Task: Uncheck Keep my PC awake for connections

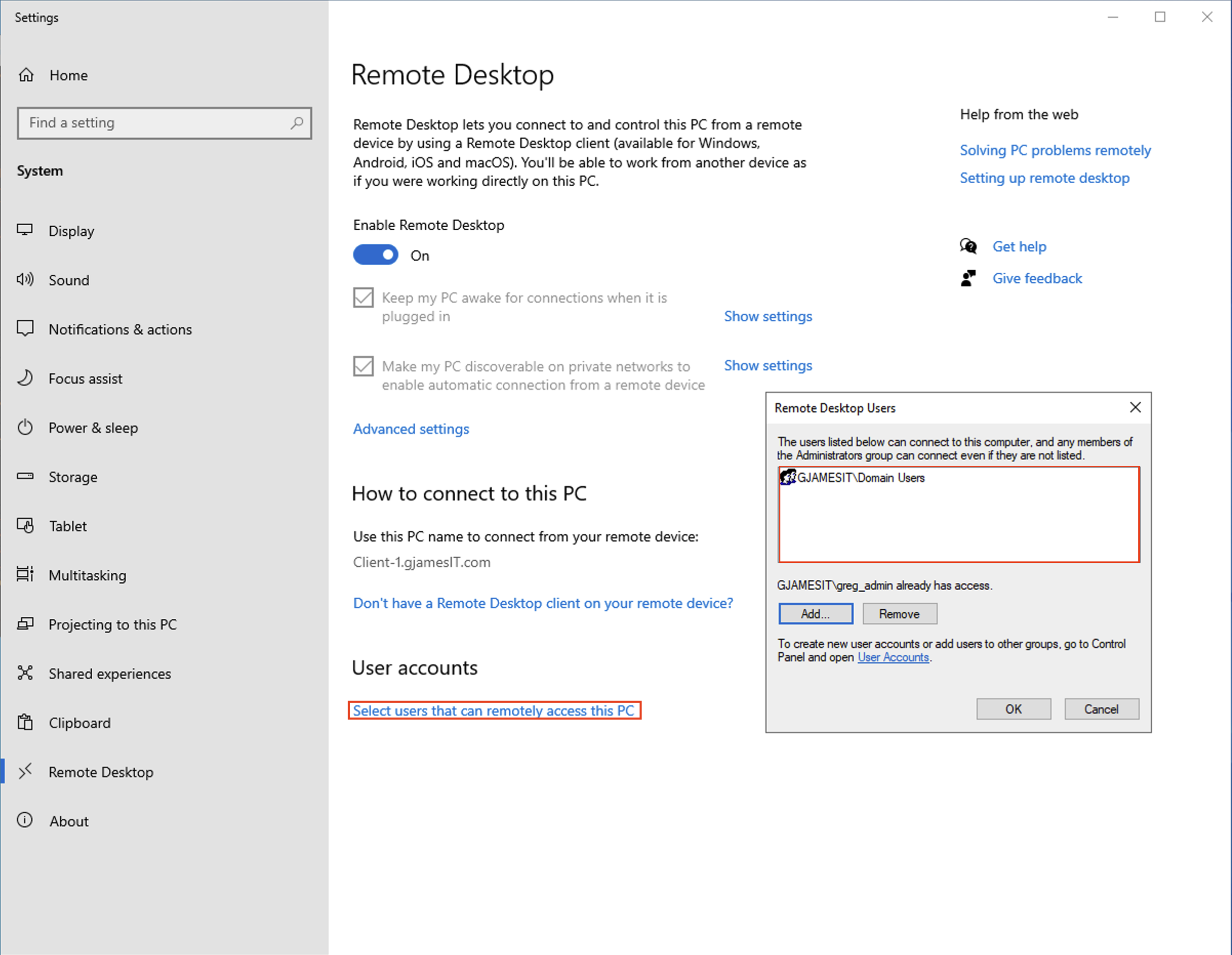Action: click(363, 297)
